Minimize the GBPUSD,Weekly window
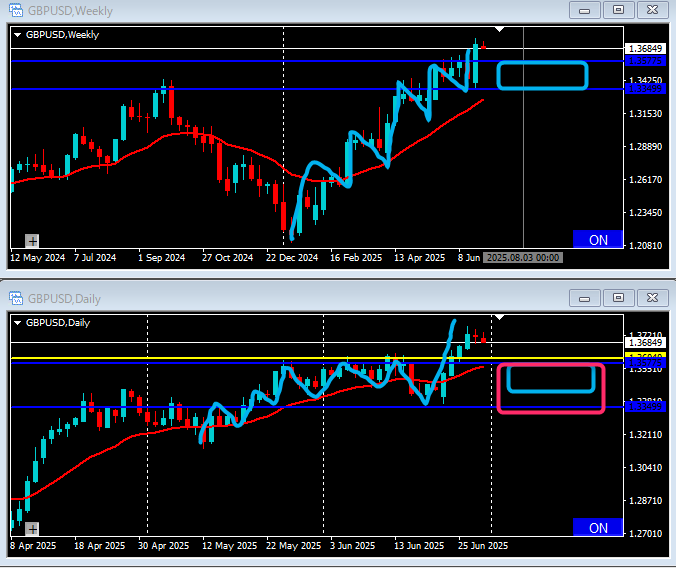 pyautogui.click(x=585, y=10)
